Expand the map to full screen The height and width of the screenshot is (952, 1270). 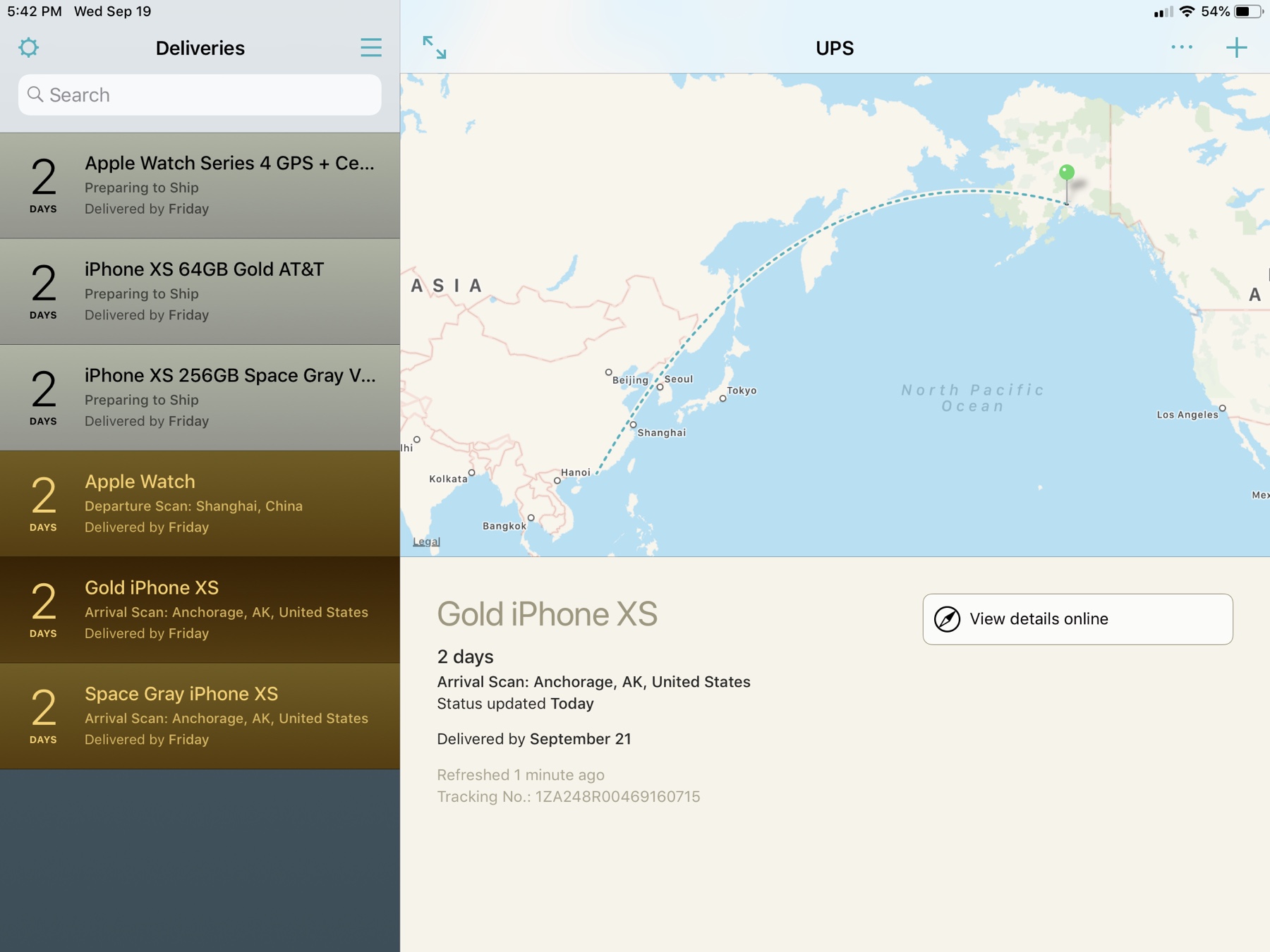tap(435, 47)
